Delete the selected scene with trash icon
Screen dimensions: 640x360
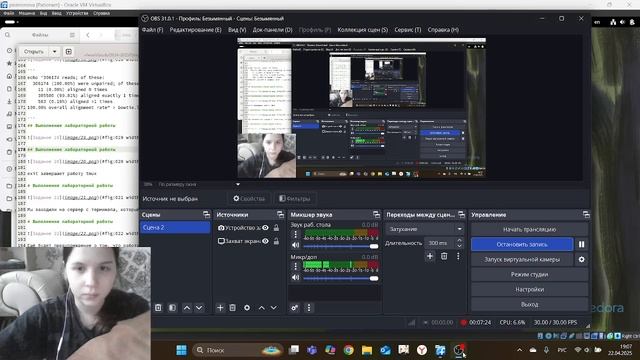tap(158, 308)
